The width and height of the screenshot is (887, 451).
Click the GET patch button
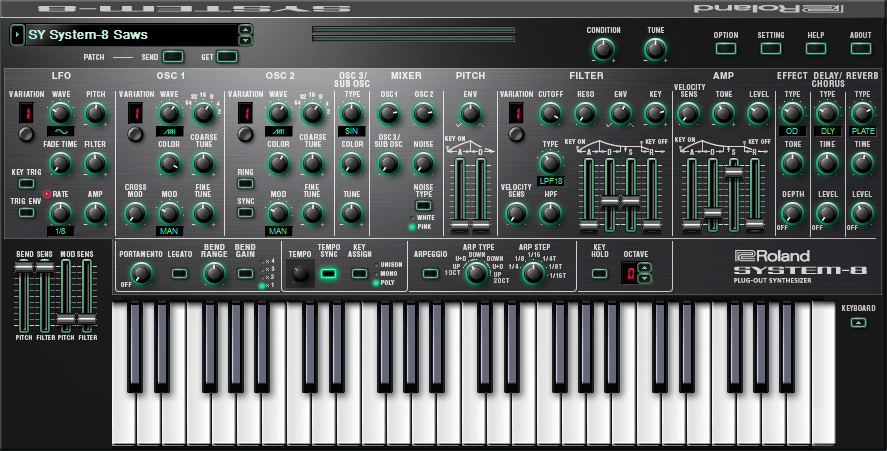pyautogui.click(x=226, y=57)
